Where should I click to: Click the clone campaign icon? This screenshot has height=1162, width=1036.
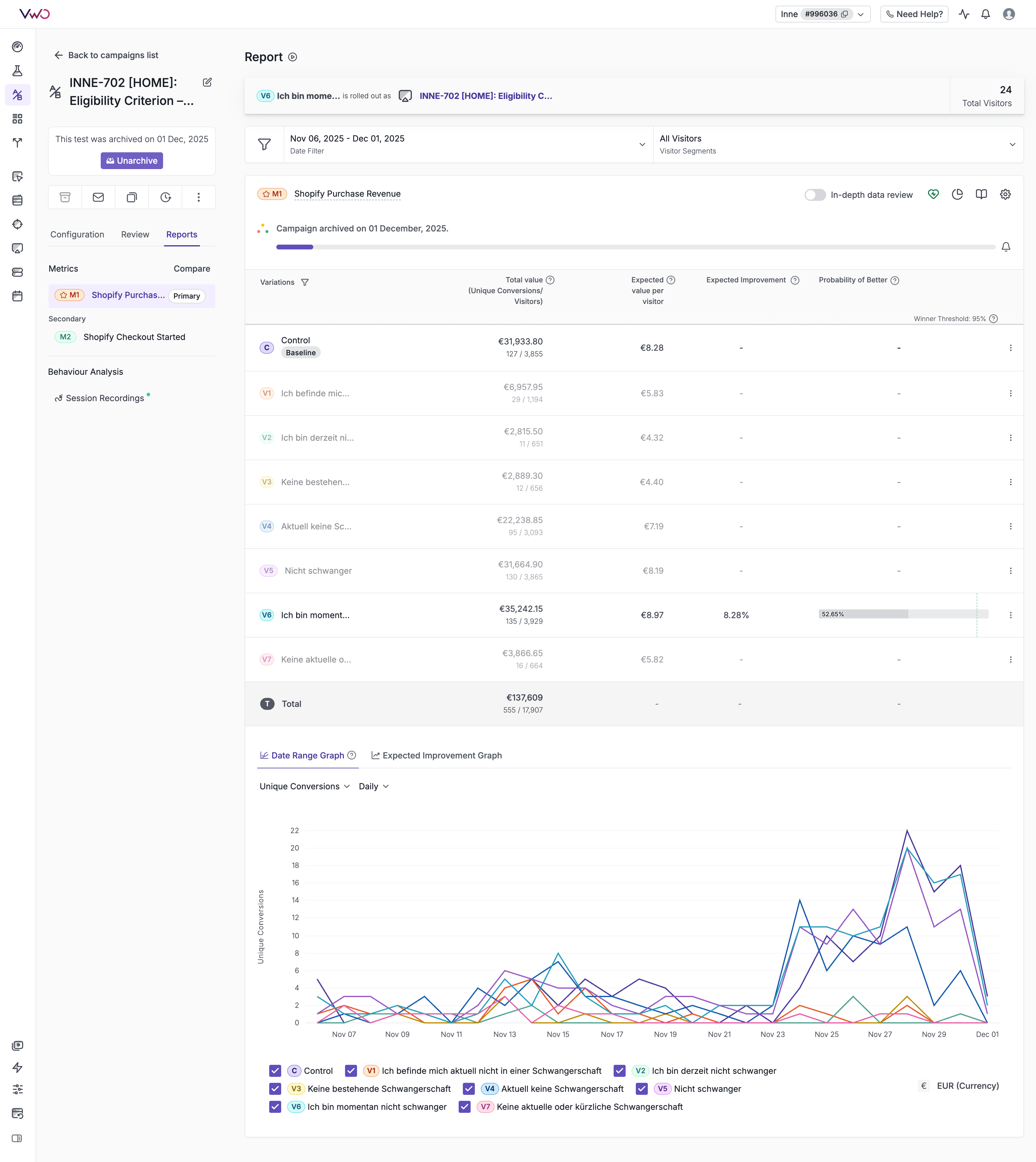132,197
